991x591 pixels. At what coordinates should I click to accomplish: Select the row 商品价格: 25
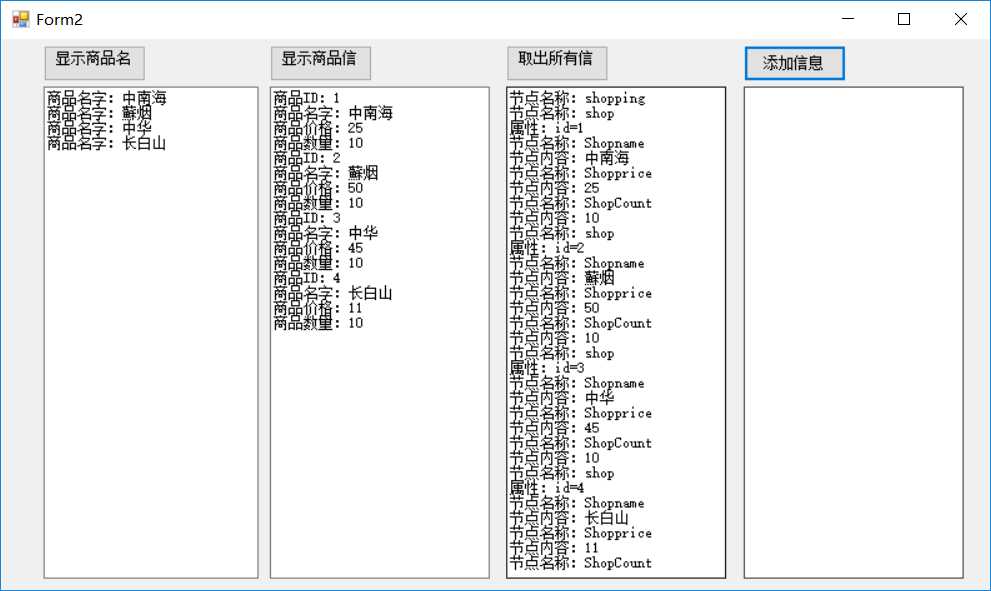pyautogui.click(x=318, y=128)
